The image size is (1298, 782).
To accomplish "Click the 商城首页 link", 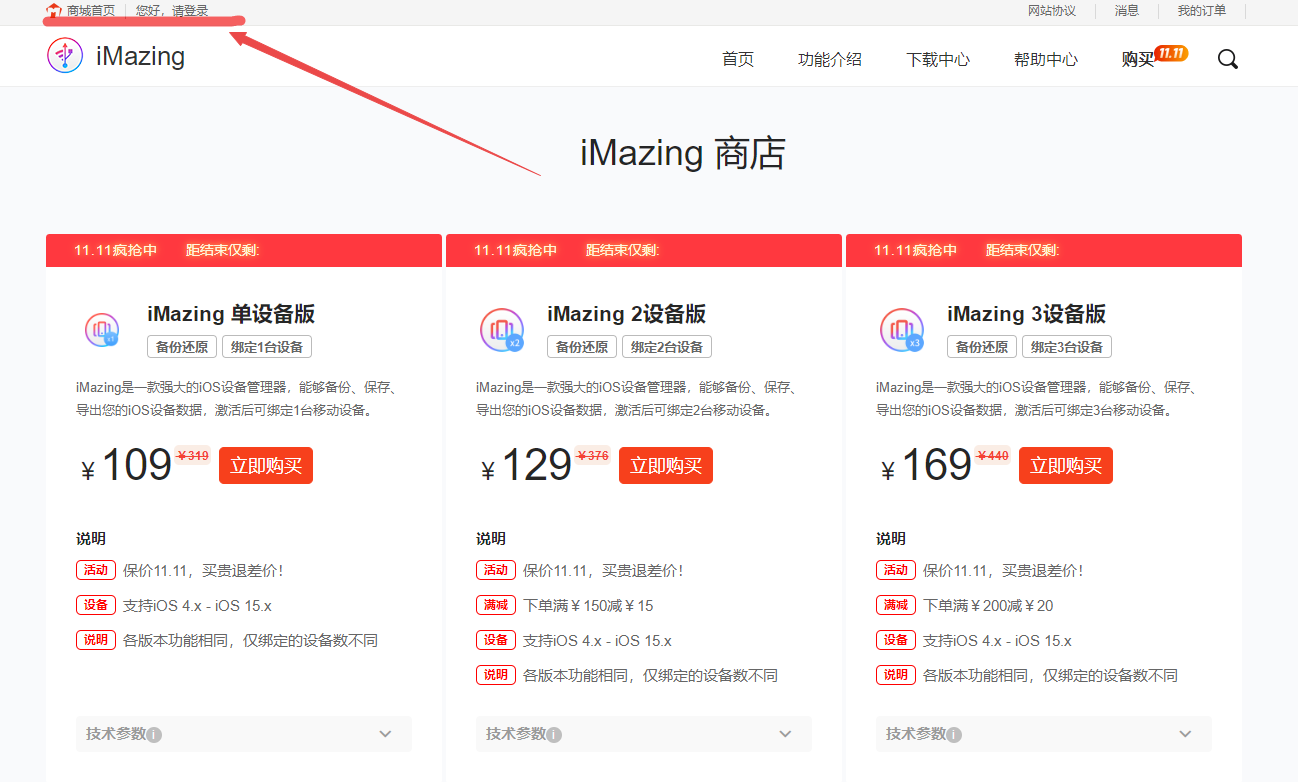I will [x=91, y=11].
